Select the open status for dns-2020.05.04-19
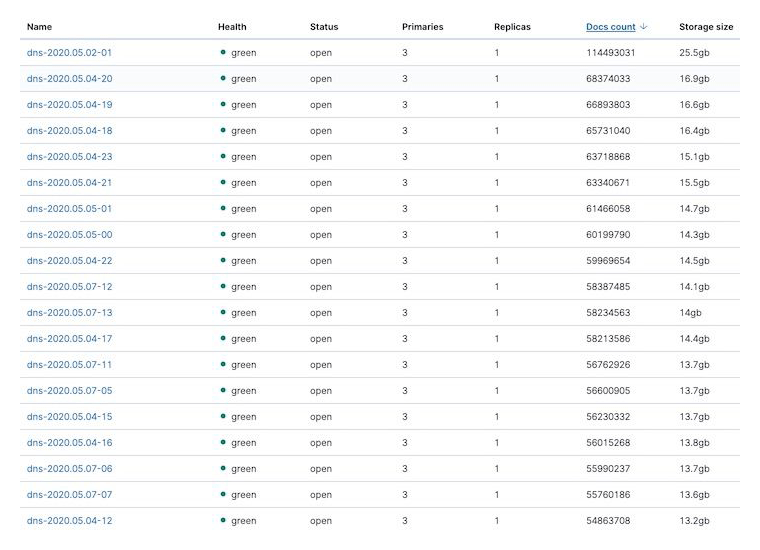The width and height of the screenshot is (760, 550). 321,105
